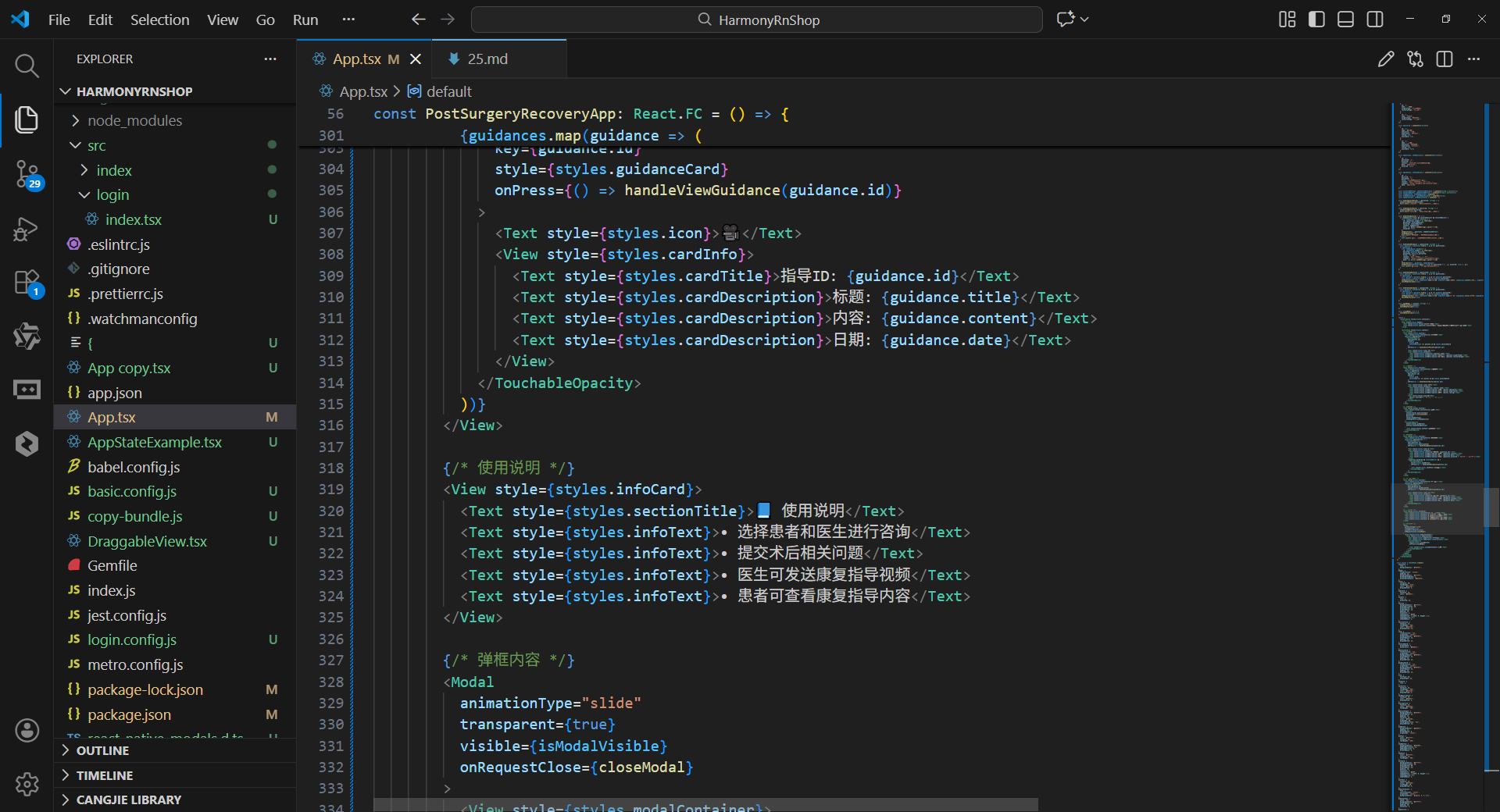
Task: Open the hexagon extension icon in activity bar
Action: (27, 443)
